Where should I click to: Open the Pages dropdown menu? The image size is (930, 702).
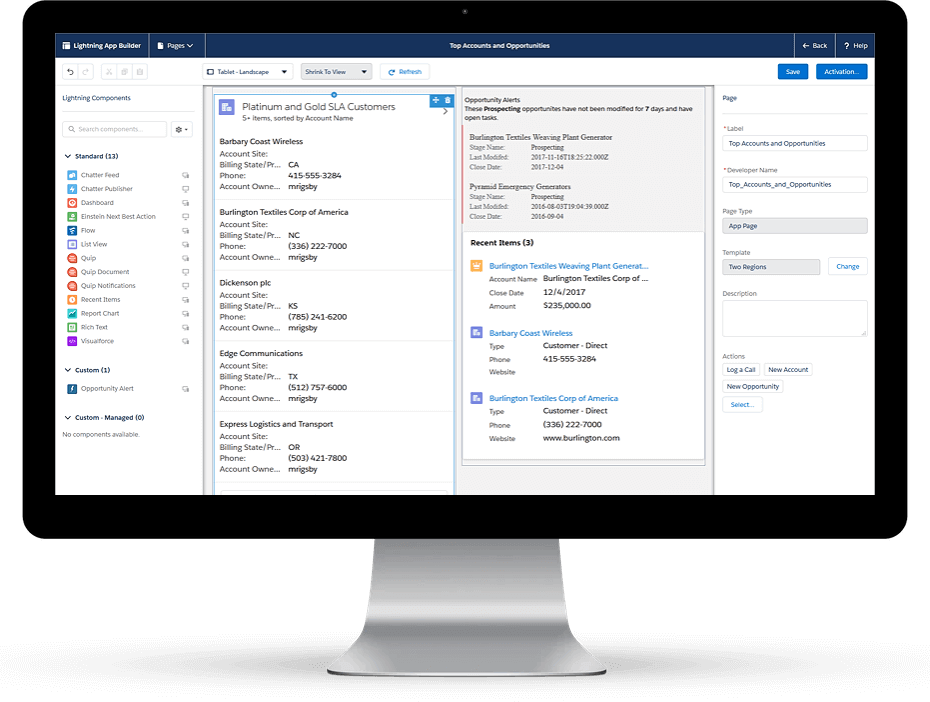point(176,46)
